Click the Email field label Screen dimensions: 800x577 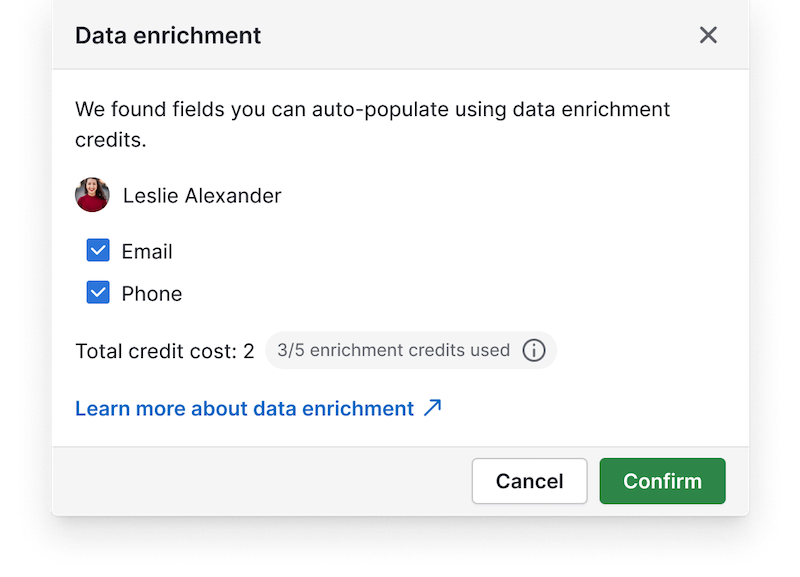point(147,252)
